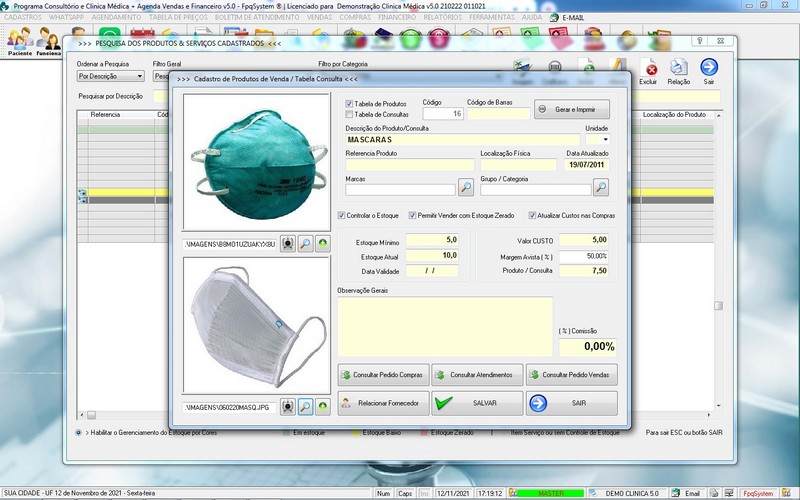Open the RELATÓRIOS menu
This screenshot has height=500, width=800.
tap(442, 17)
